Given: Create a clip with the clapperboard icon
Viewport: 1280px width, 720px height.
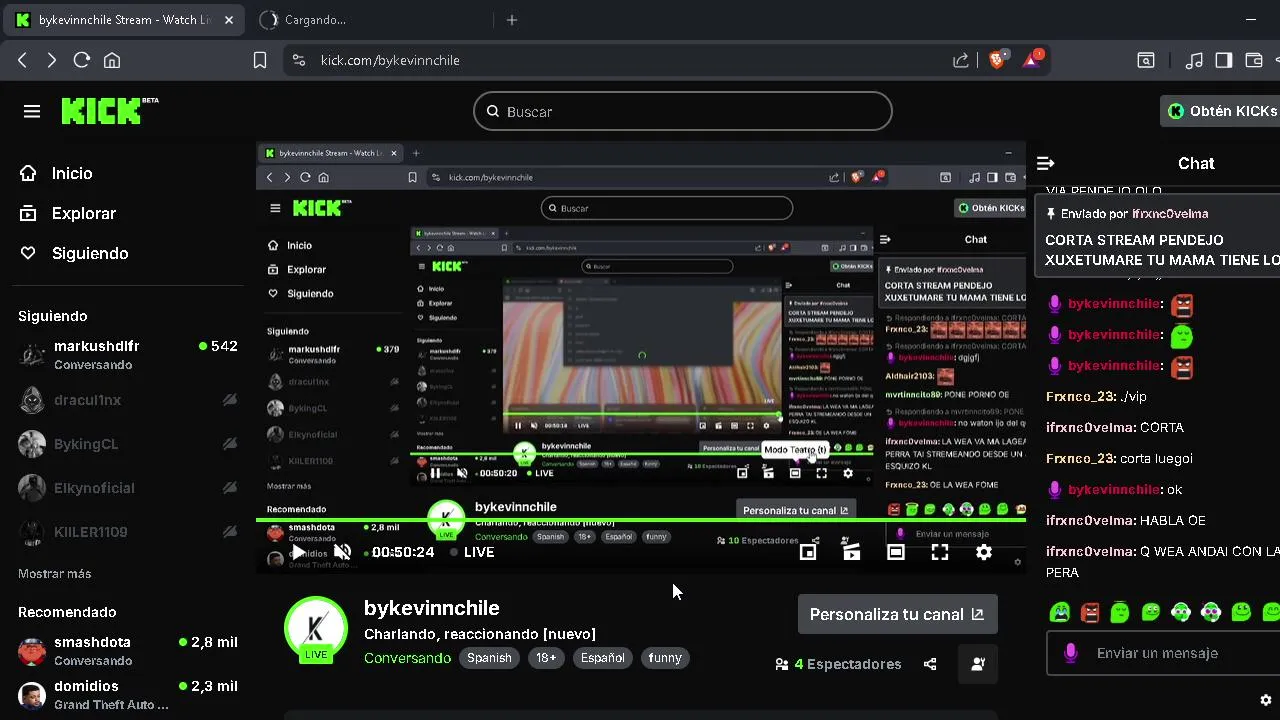Looking at the screenshot, I should click(x=852, y=552).
